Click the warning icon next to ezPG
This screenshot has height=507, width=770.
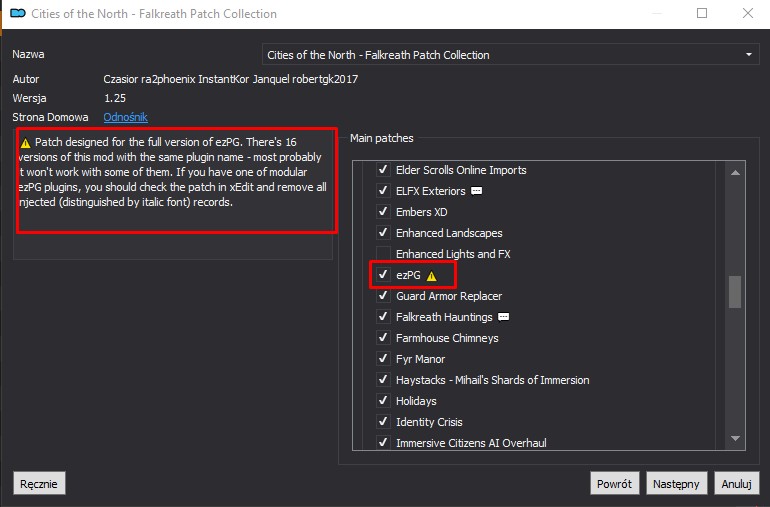pyautogui.click(x=431, y=276)
